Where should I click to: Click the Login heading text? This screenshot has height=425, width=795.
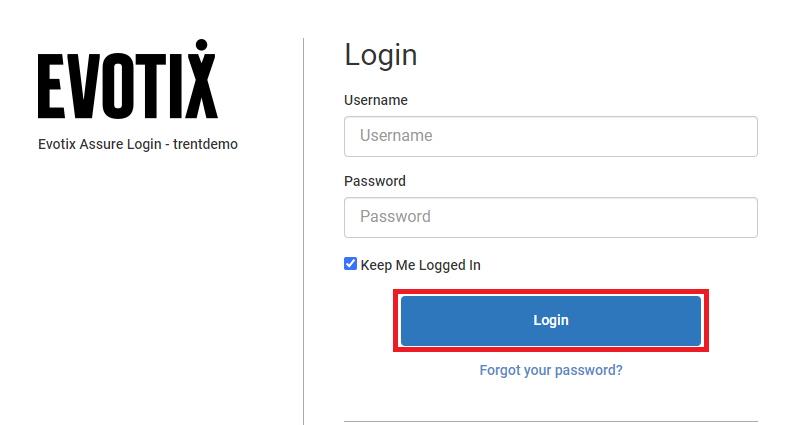tap(380, 55)
